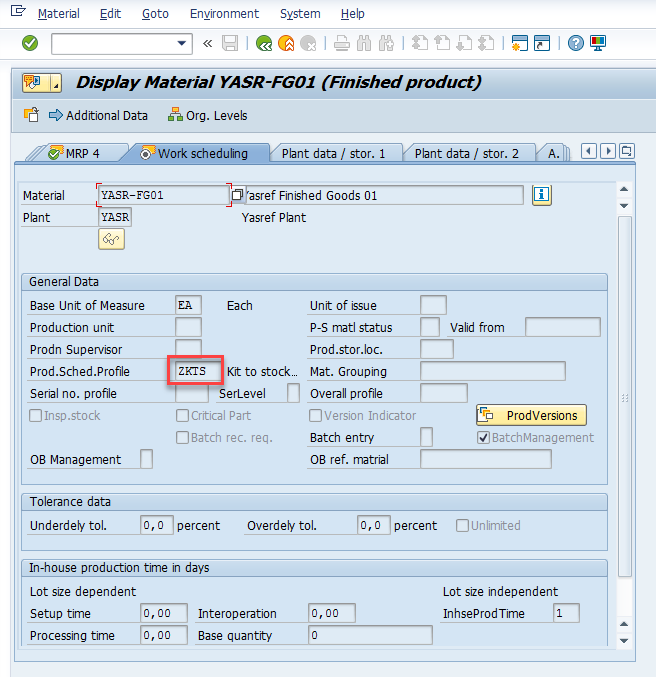Click the glasses display button below Plant
The height and width of the screenshot is (677, 656).
coord(111,239)
